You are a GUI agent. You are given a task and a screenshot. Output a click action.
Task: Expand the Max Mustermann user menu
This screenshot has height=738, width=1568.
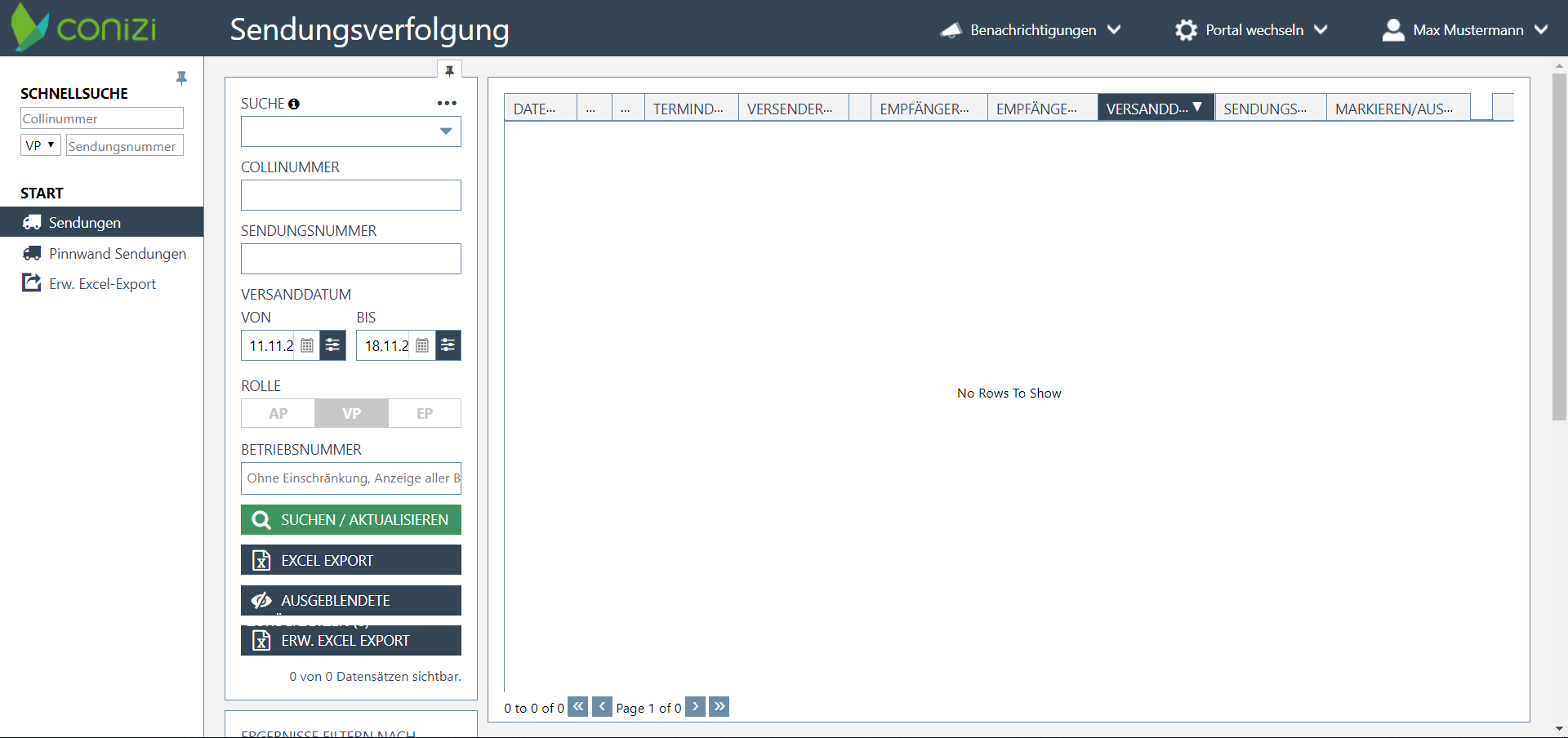tap(1465, 30)
